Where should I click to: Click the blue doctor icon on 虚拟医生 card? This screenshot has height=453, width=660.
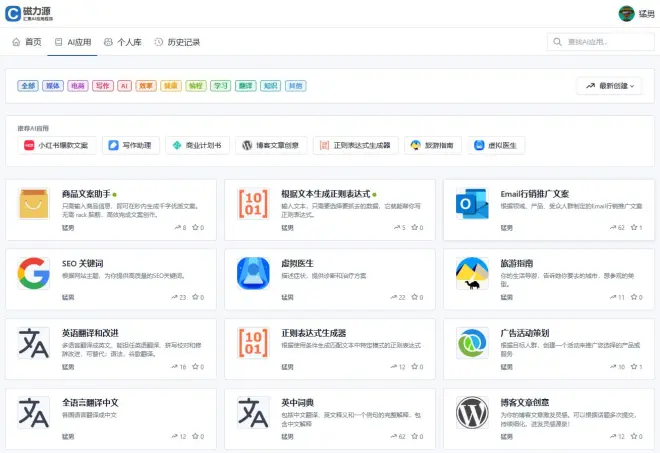tap(252, 273)
